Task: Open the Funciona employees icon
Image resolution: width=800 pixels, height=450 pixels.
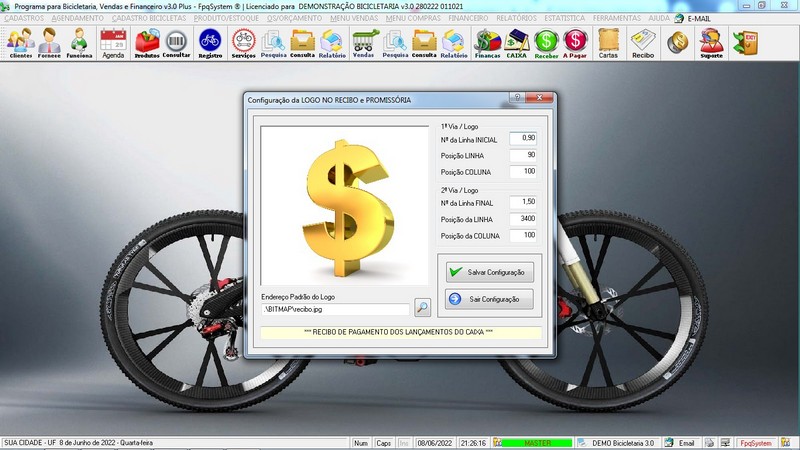Action: [79, 43]
